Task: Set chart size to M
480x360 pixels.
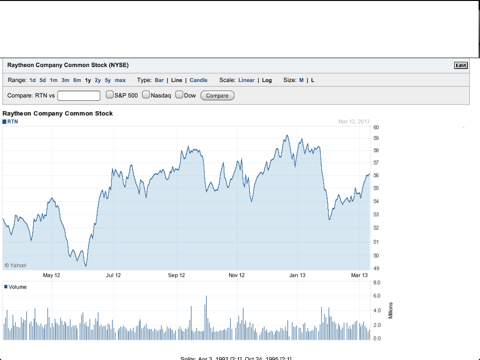Action: pos(301,80)
